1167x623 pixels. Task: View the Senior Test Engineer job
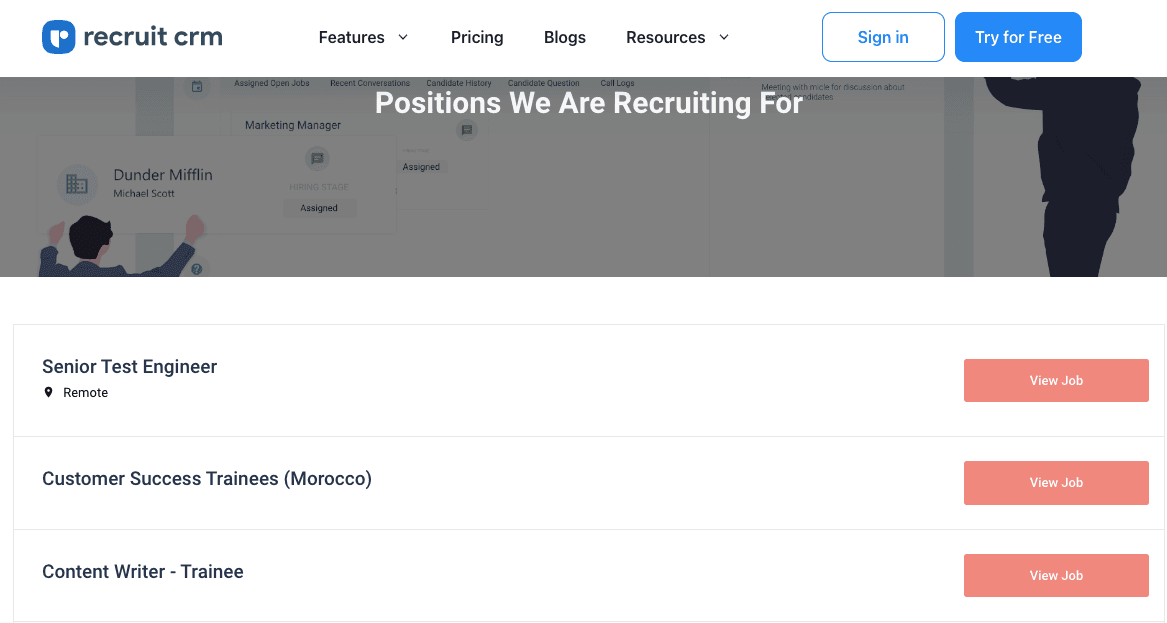click(x=1056, y=380)
